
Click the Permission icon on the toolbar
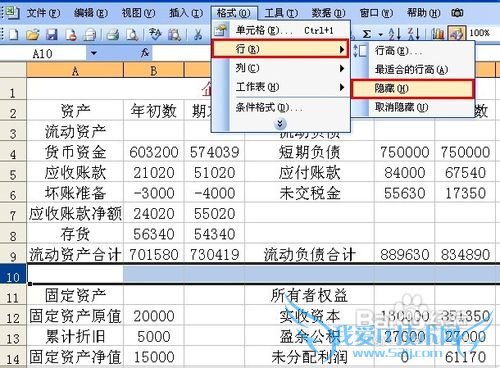71,34
